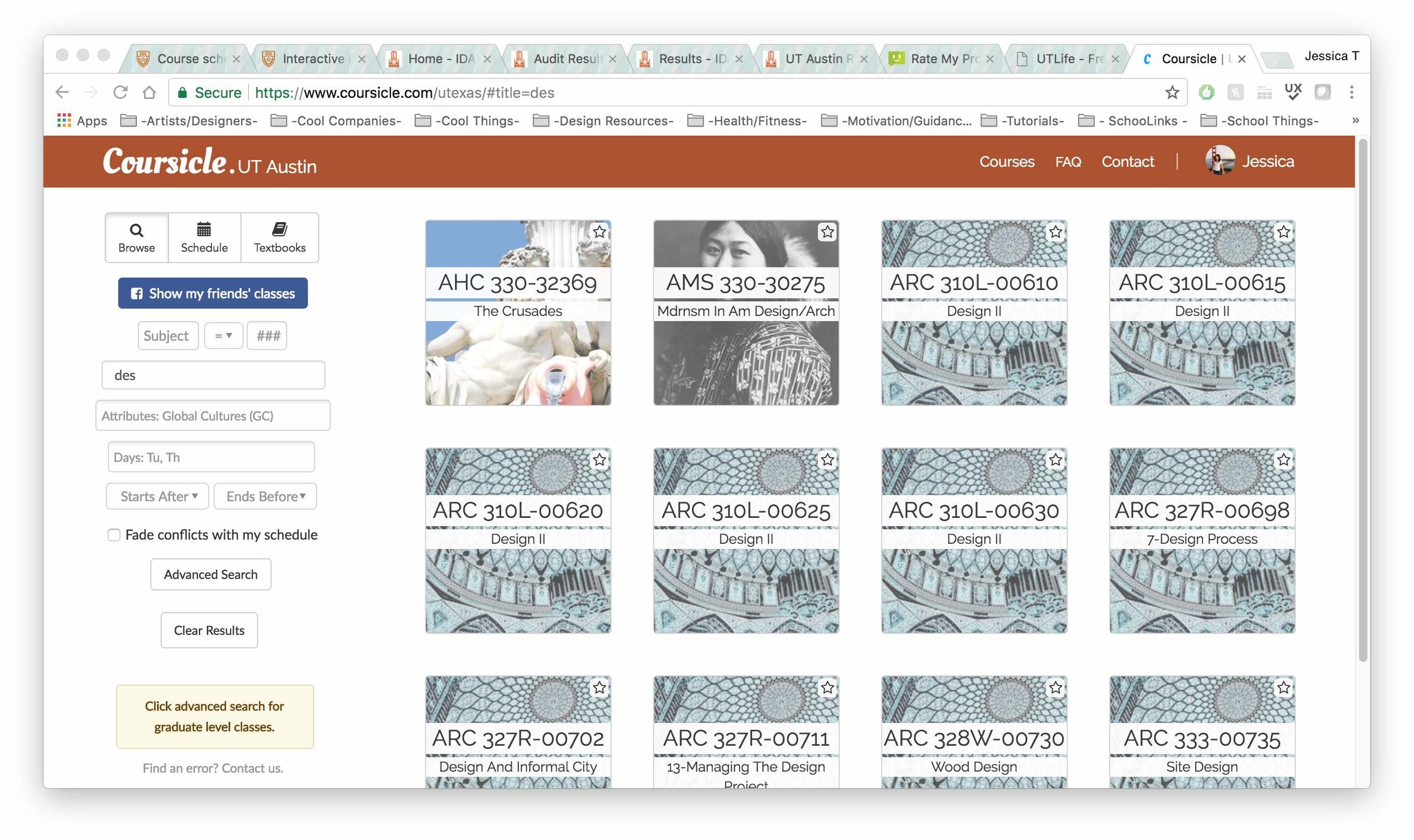Toggle Fade conflicts with my schedule checkbox
Image resolution: width=1414 pixels, height=840 pixels.
click(114, 535)
